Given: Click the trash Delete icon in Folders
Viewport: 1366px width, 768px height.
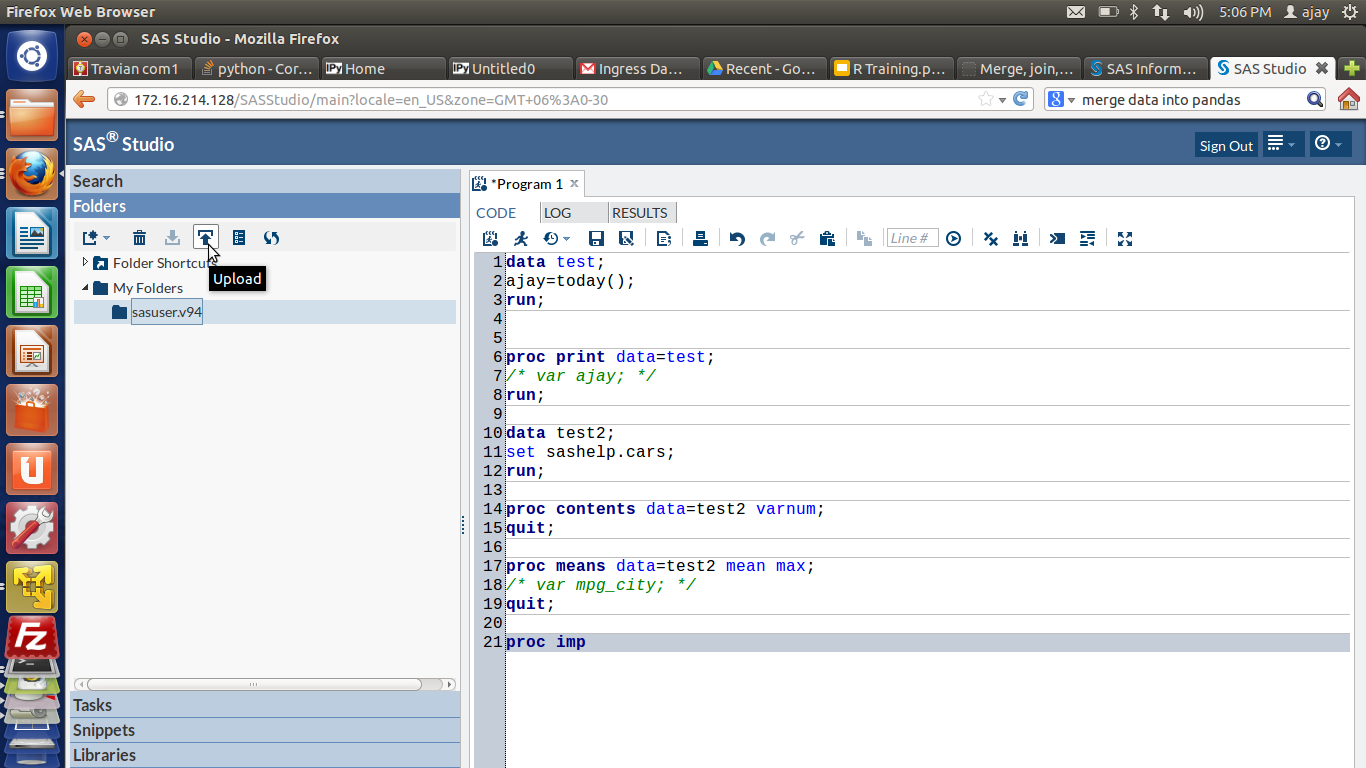Looking at the screenshot, I should pyautogui.click(x=140, y=237).
